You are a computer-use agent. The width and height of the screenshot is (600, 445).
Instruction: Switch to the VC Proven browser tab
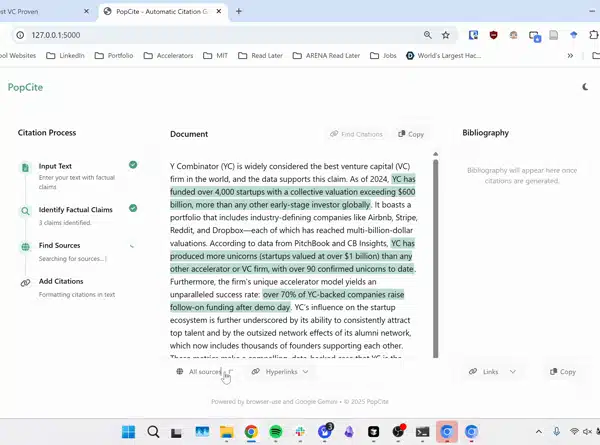[42, 11]
